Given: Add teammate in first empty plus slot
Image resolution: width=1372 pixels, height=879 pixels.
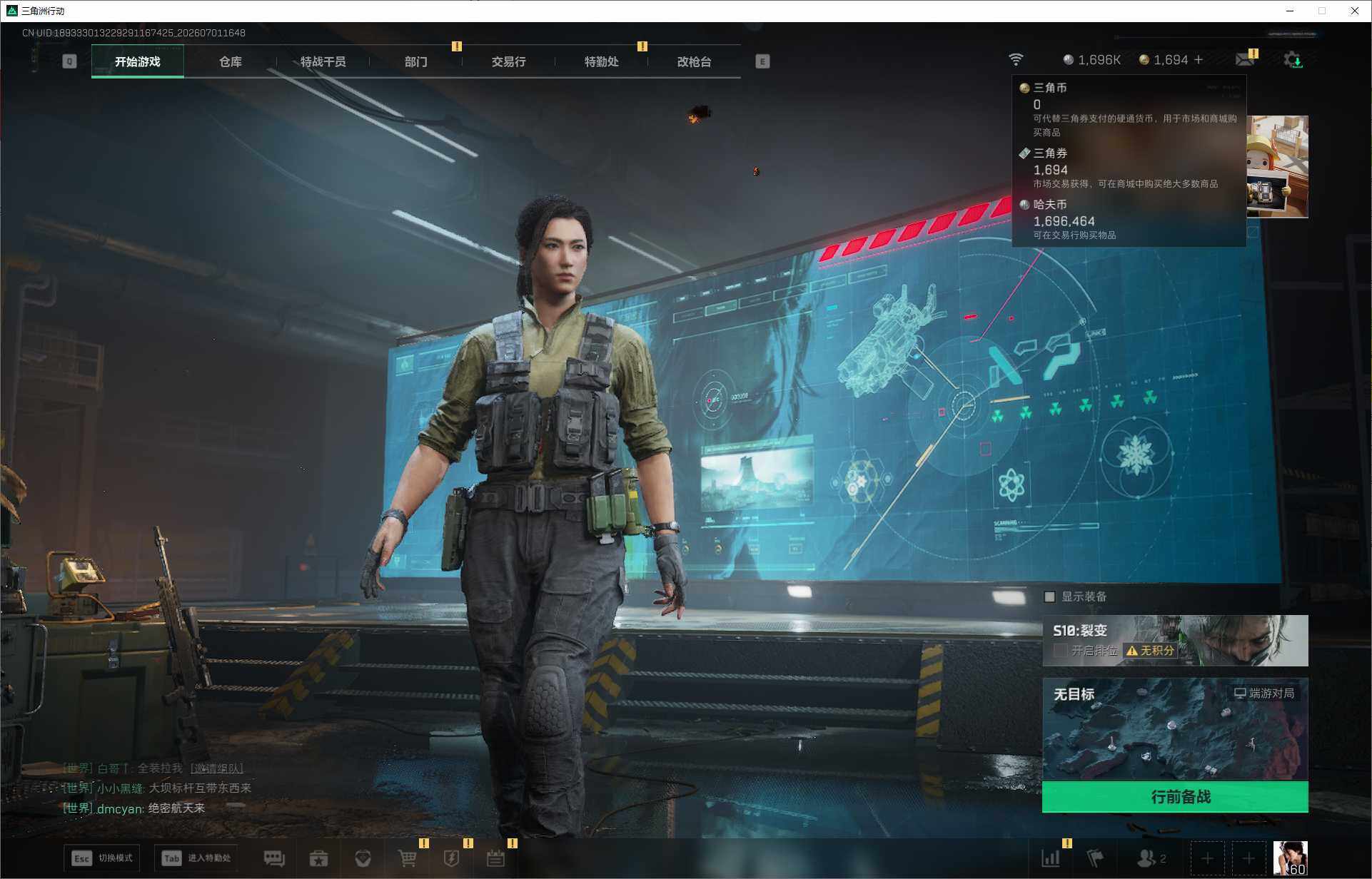Looking at the screenshot, I should point(1207,858).
